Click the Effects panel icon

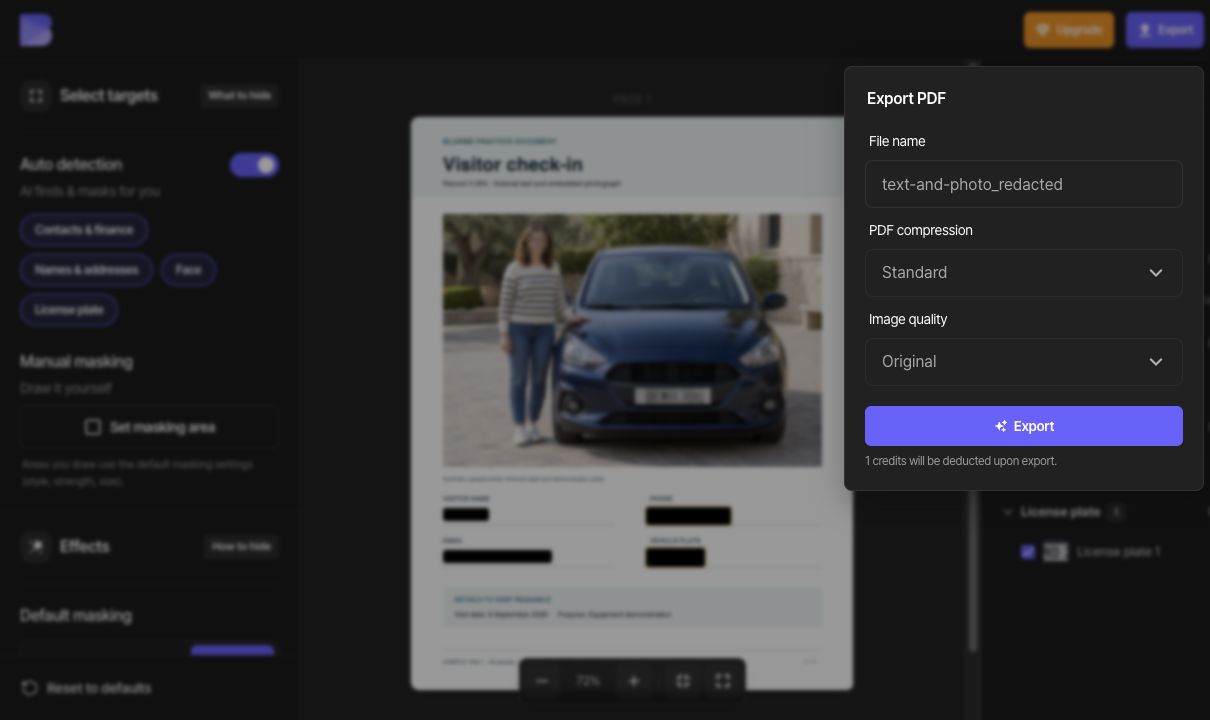36,546
